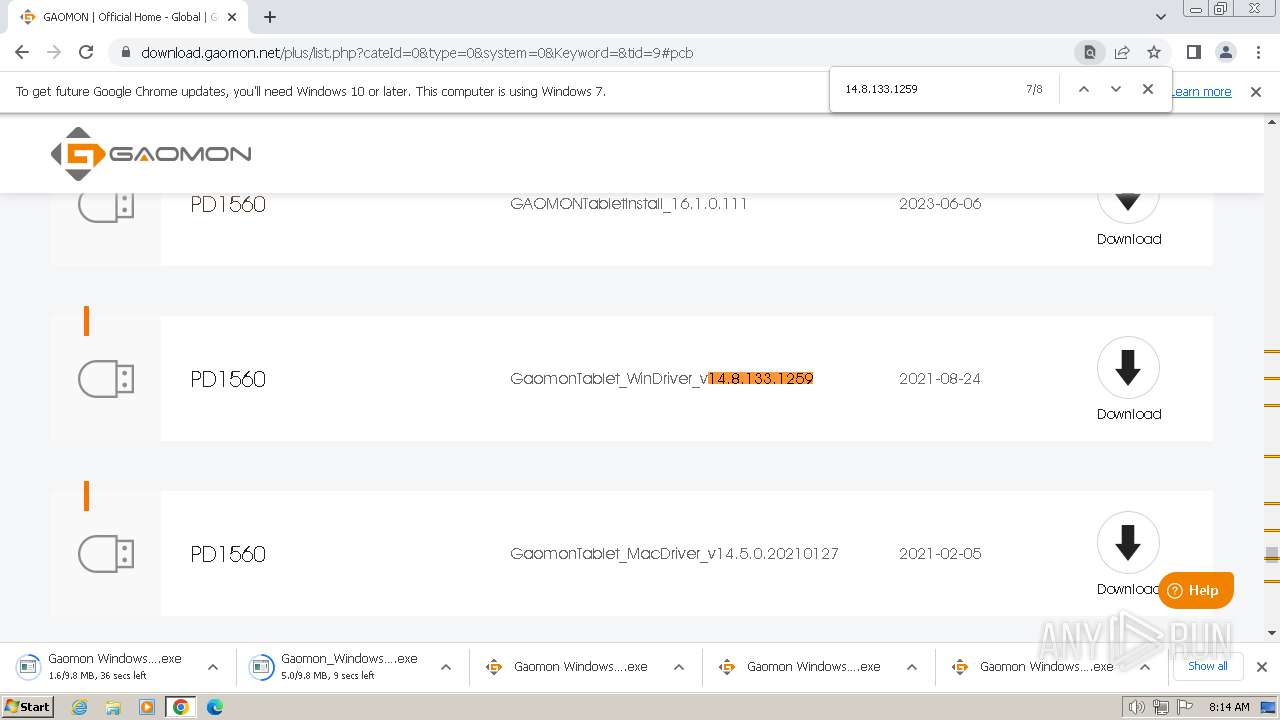Click USB icon of the WinDriver row
Screen dimensions: 1280x720
106,379
